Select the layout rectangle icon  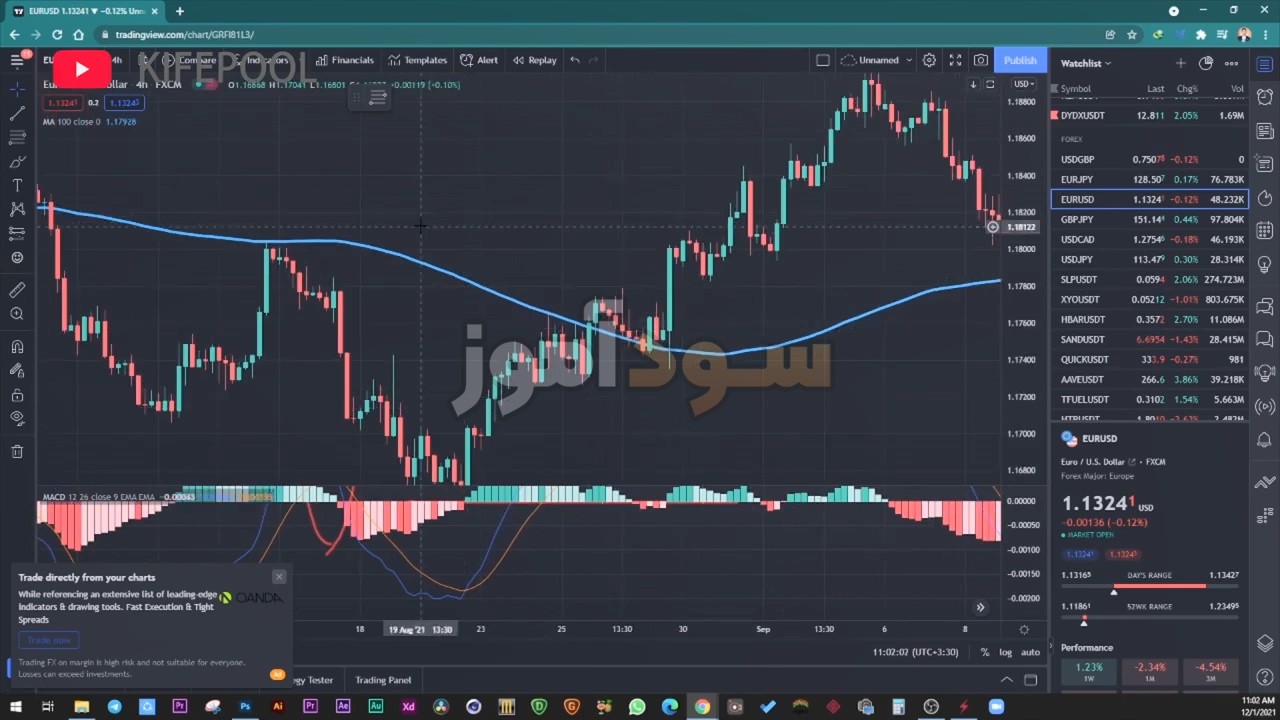tap(823, 60)
